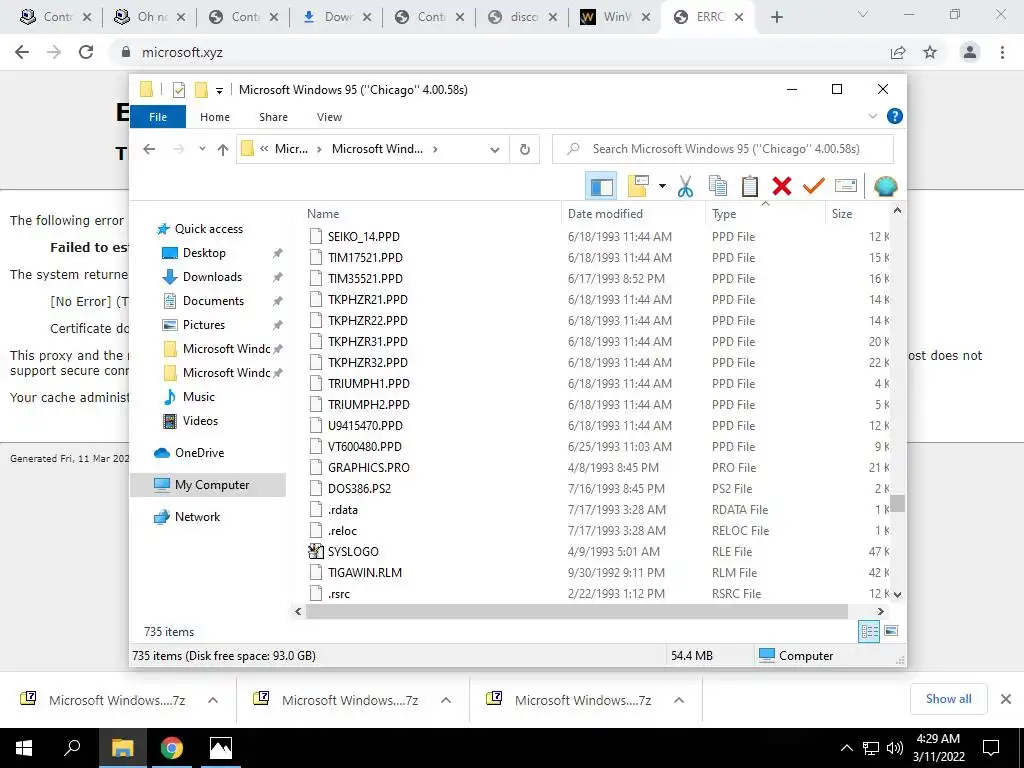This screenshot has height=768, width=1024.
Task: Open the Chrome three-dot menu
Action: click(1002, 52)
